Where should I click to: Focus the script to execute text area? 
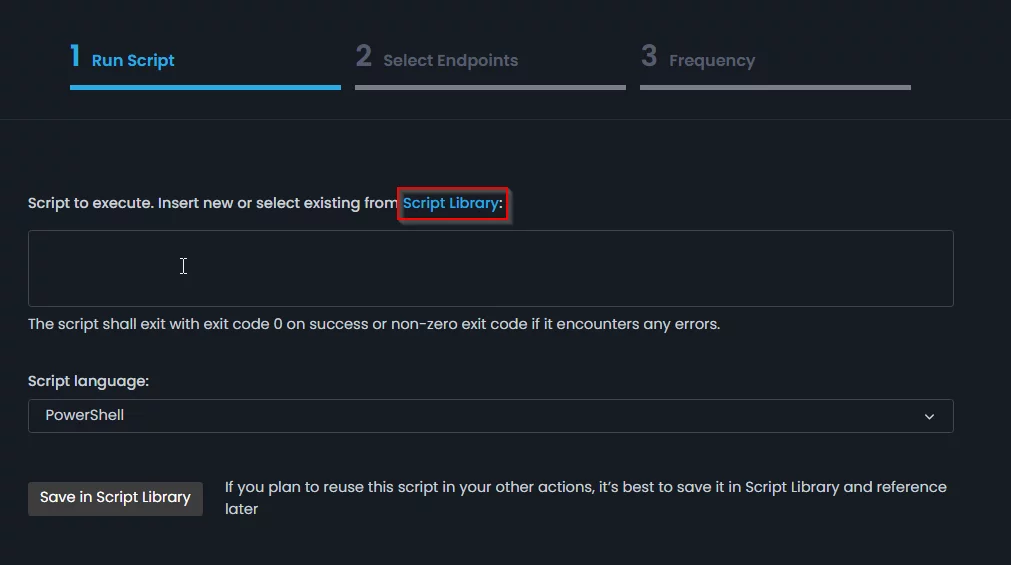click(x=490, y=268)
